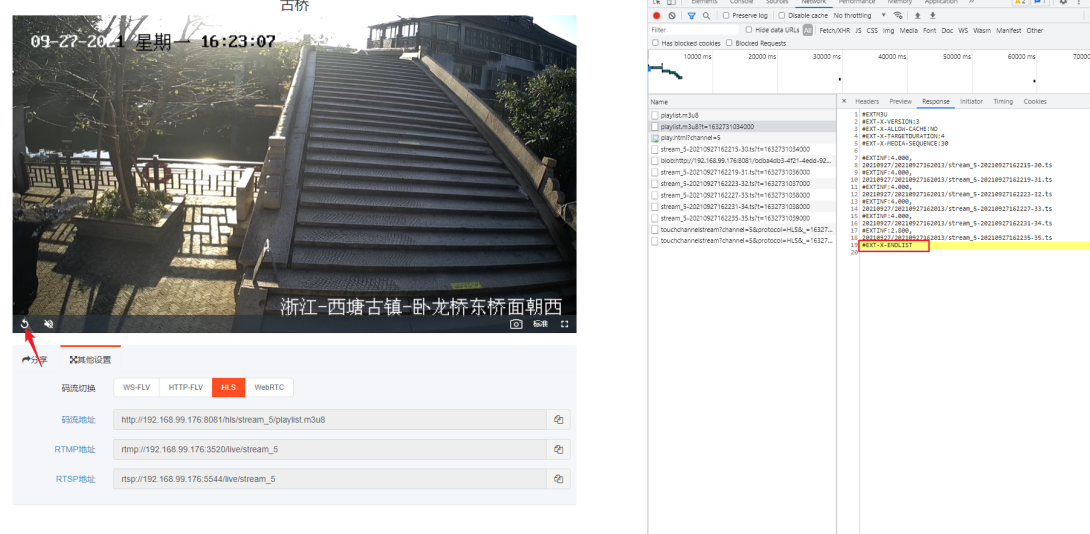The height and width of the screenshot is (534, 1090).
Task: Take a snapshot with the camera icon
Action: [x=516, y=324]
